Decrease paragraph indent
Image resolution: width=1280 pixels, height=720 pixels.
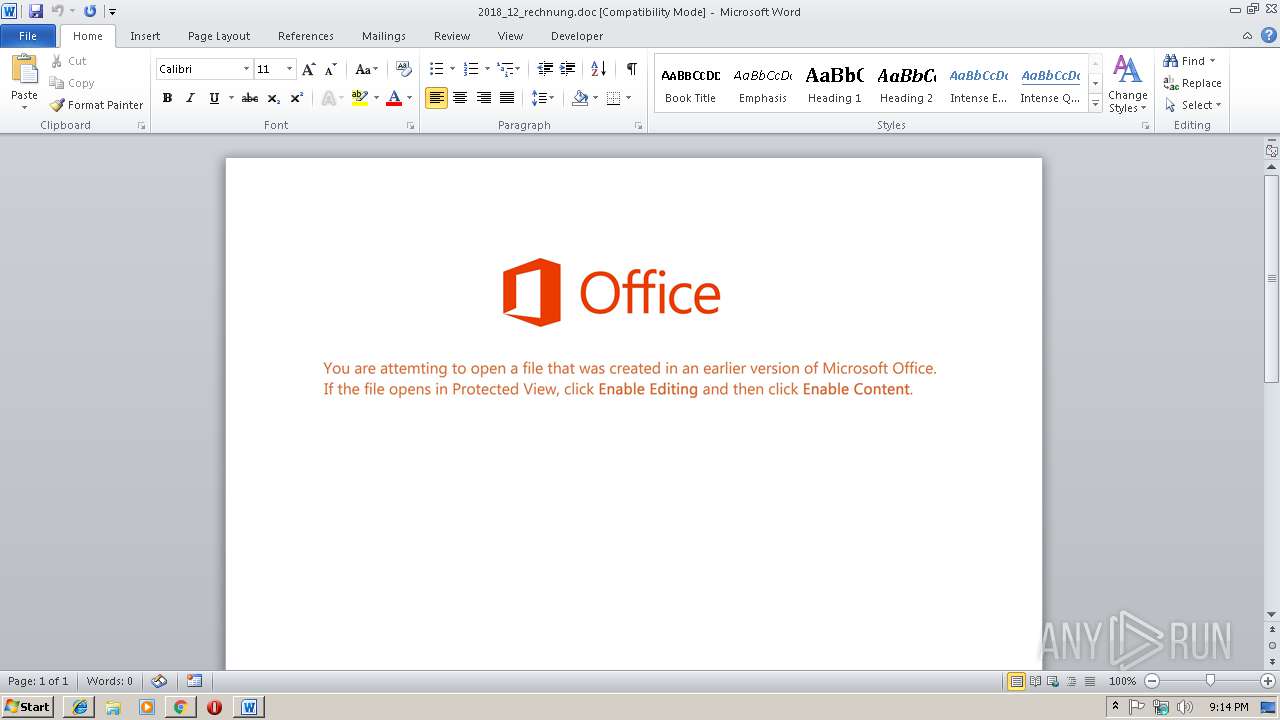pos(545,69)
